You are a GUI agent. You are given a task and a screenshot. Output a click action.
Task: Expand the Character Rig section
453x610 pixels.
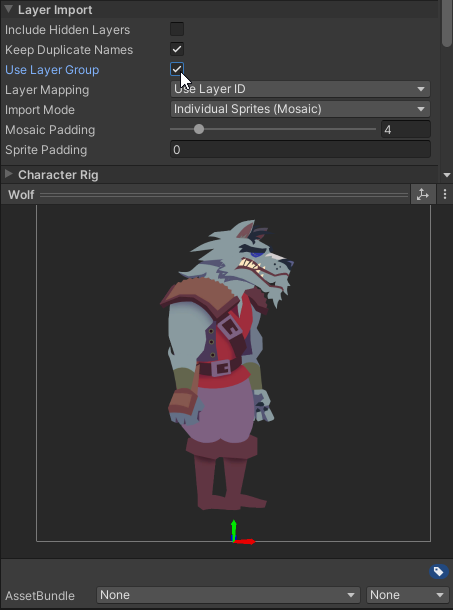tap(9, 174)
